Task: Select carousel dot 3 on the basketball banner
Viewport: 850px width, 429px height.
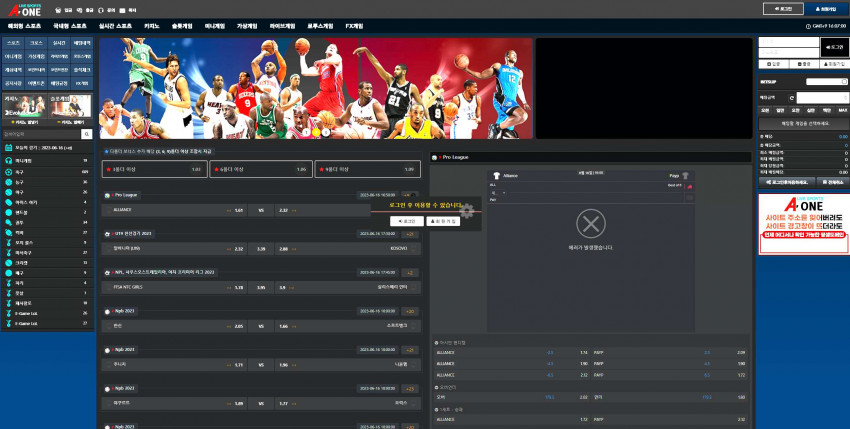Action: [x=326, y=132]
